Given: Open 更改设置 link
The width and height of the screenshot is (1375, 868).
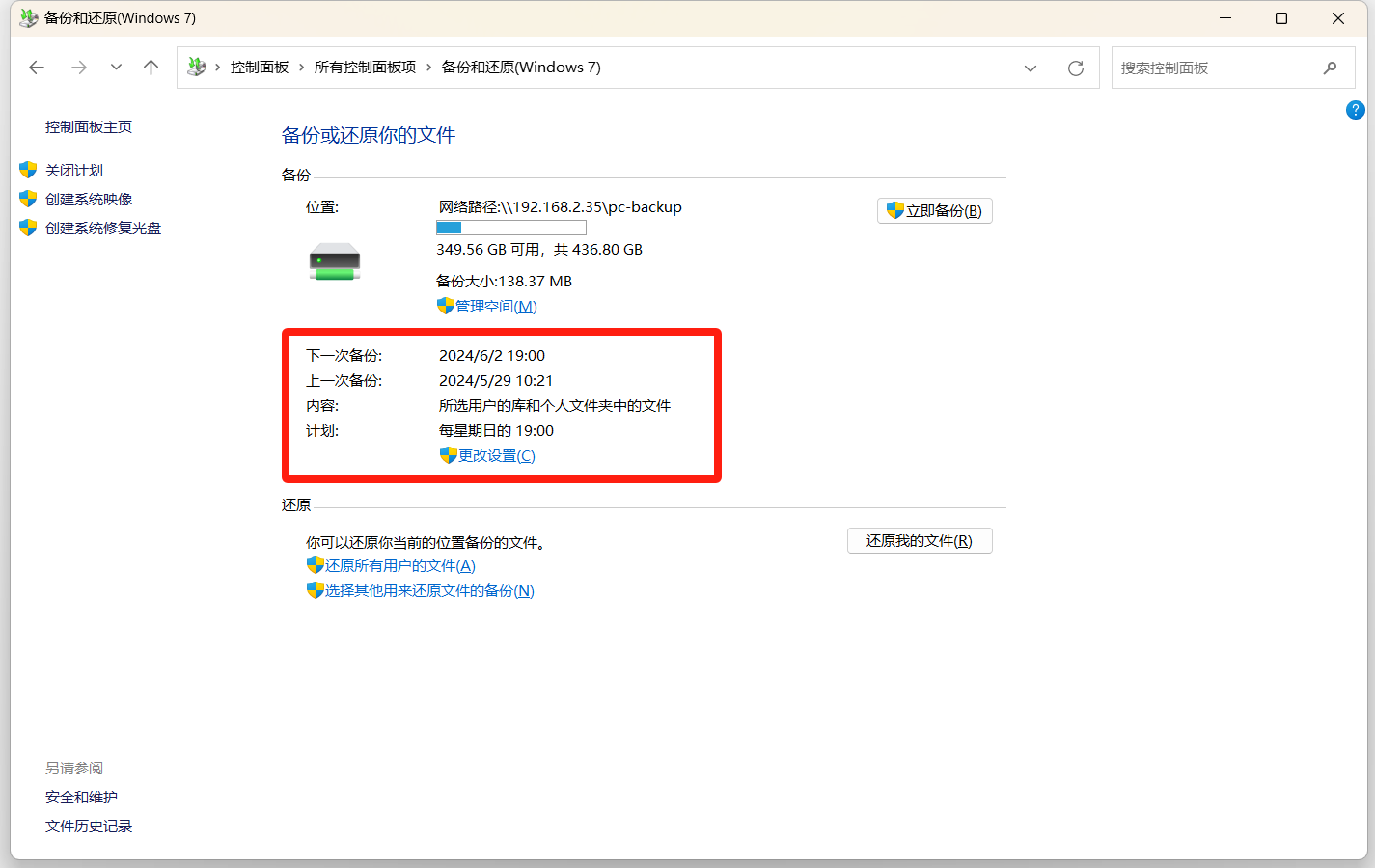Looking at the screenshot, I should pos(496,456).
